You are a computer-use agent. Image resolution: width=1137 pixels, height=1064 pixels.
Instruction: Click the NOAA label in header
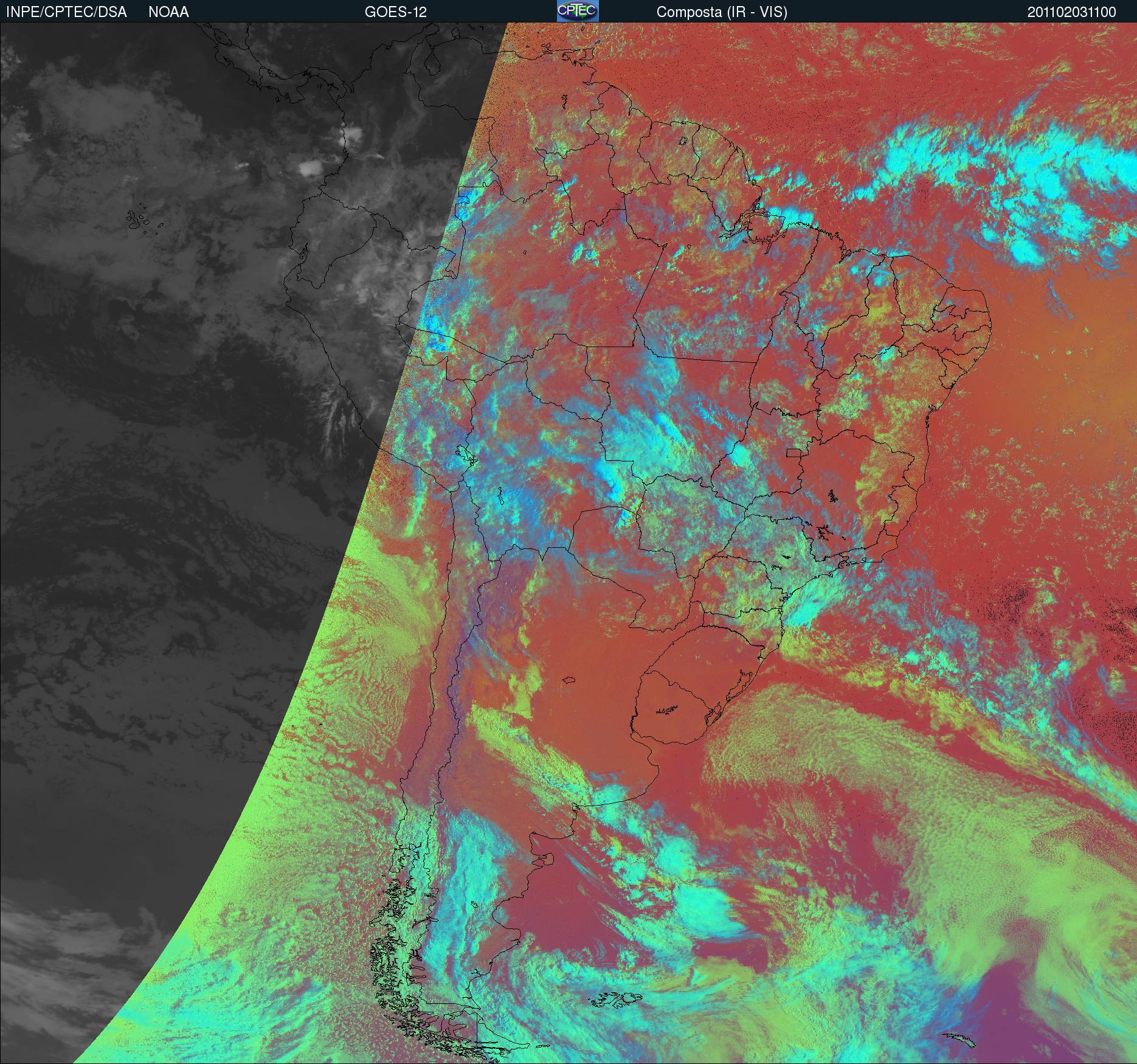[168, 12]
